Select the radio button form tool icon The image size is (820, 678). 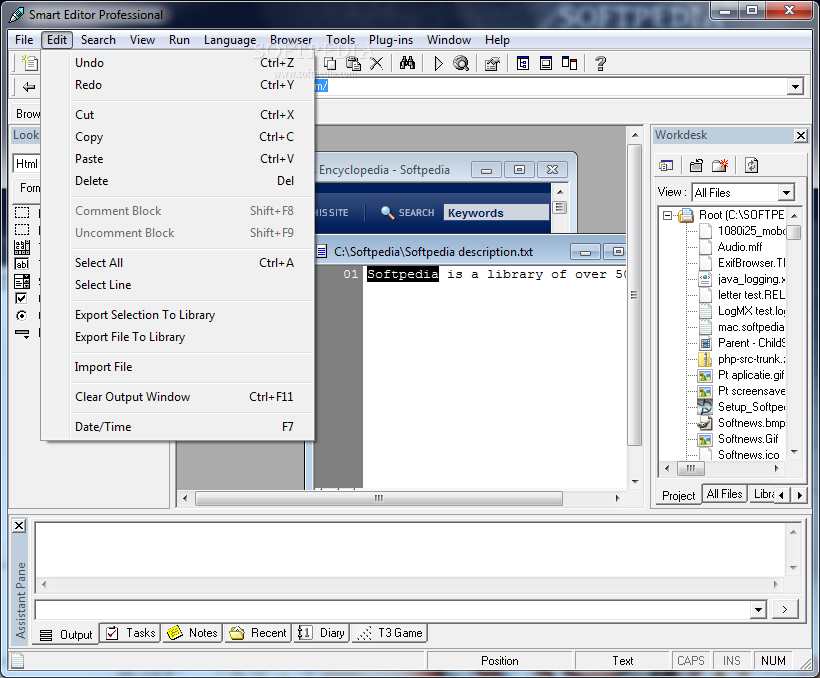click(x=21, y=315)
